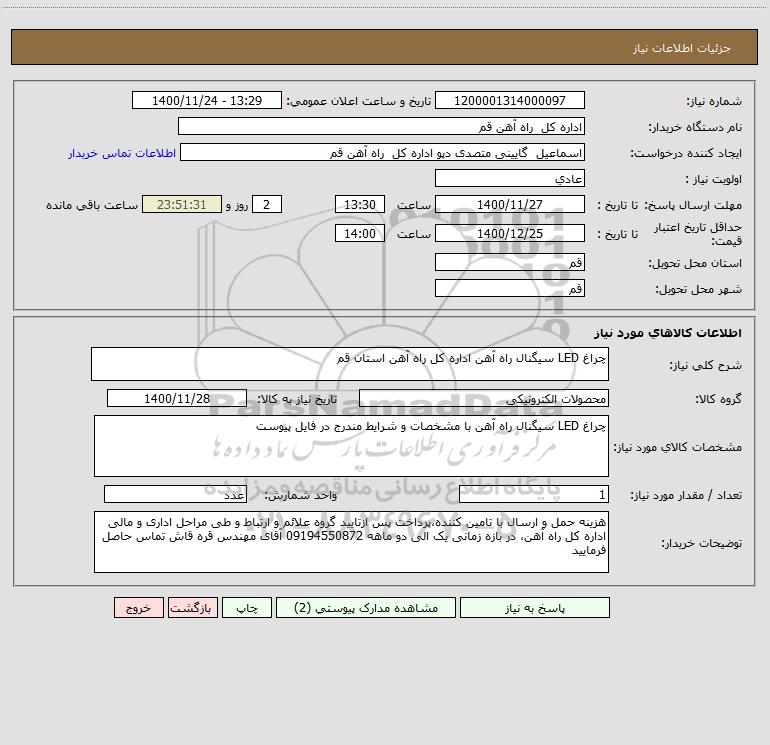This screenshot has width=770, height=745.
Task: Click the general description field چراغ LED سیگنال
Action: (350, 364)
